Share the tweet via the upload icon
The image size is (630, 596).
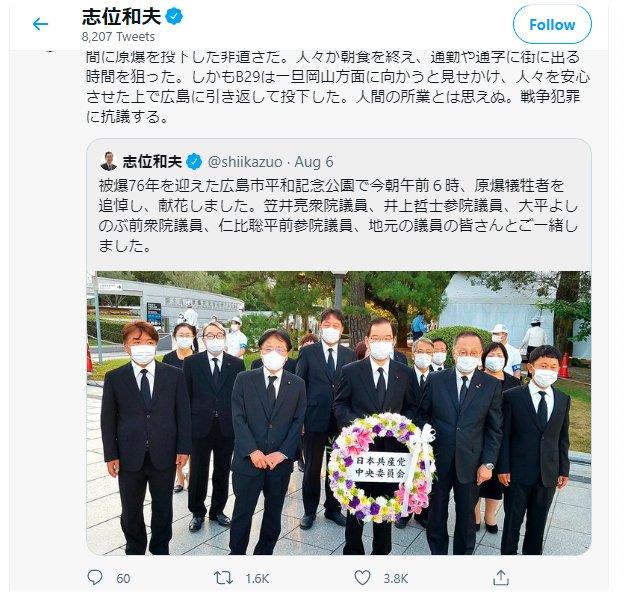point(501,578)
